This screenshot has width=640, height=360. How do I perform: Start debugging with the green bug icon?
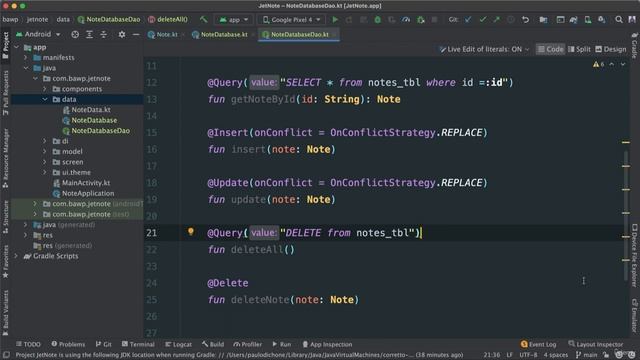tap(378, 19)
